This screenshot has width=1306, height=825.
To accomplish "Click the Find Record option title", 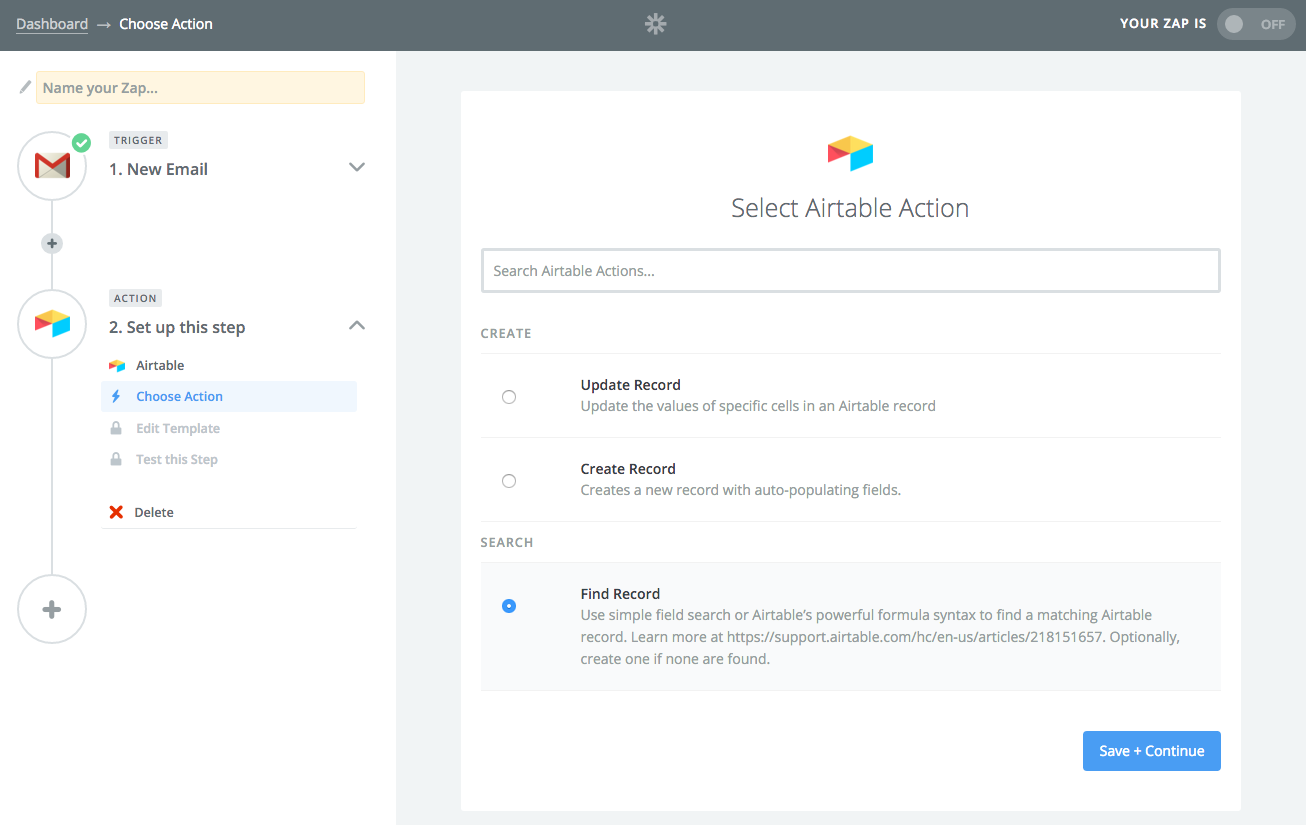I will 620,594.
